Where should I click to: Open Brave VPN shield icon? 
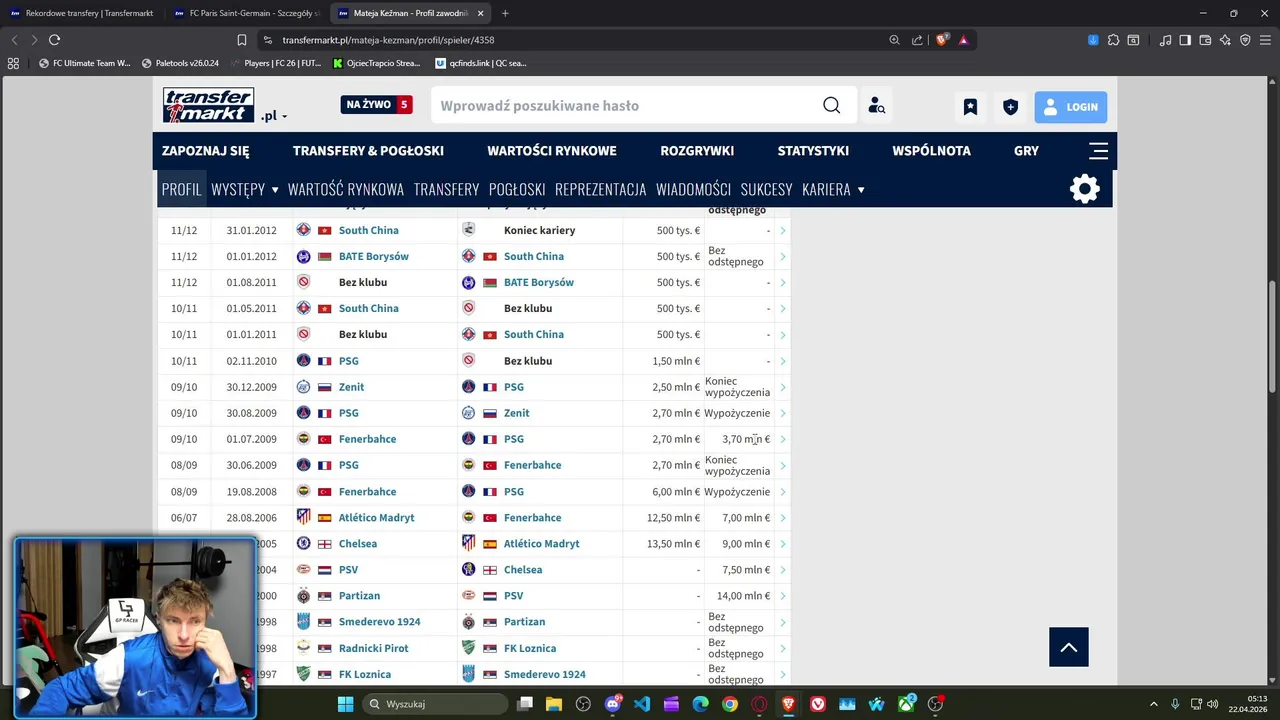pyautogui.click(x=1245, y=40)
